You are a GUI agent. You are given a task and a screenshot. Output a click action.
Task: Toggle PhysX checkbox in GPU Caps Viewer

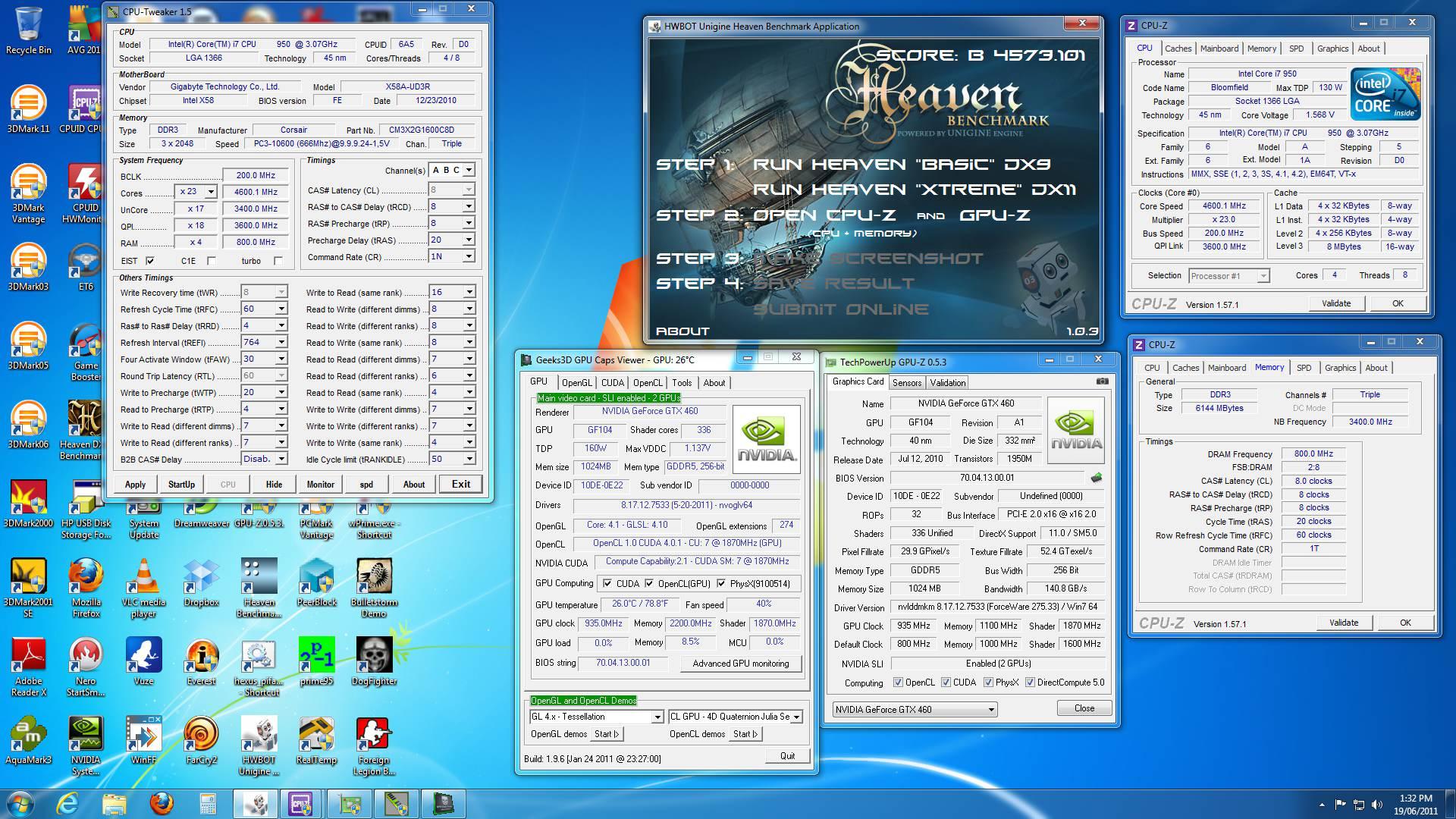coord(721,583)
